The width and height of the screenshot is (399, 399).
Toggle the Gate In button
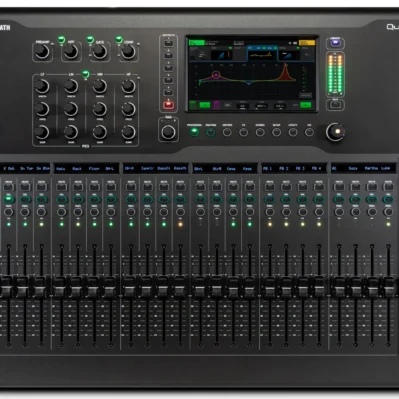[90, 40]
